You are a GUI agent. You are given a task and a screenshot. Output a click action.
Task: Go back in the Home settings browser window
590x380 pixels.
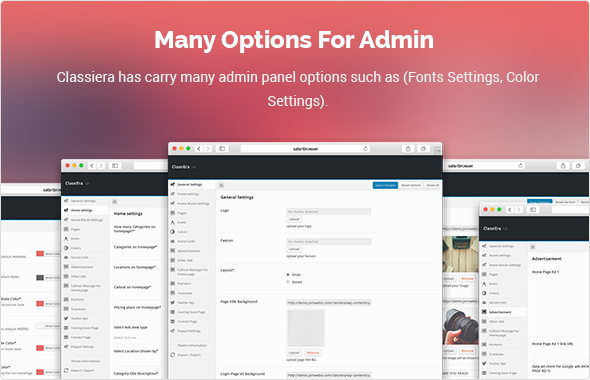click(x=92, y=166)
